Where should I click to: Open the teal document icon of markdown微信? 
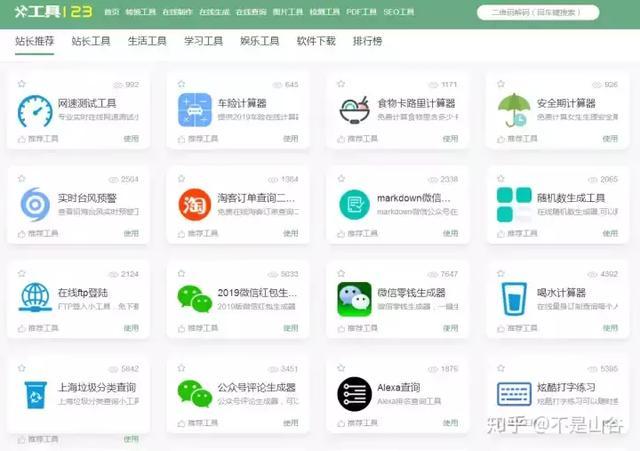355,204
